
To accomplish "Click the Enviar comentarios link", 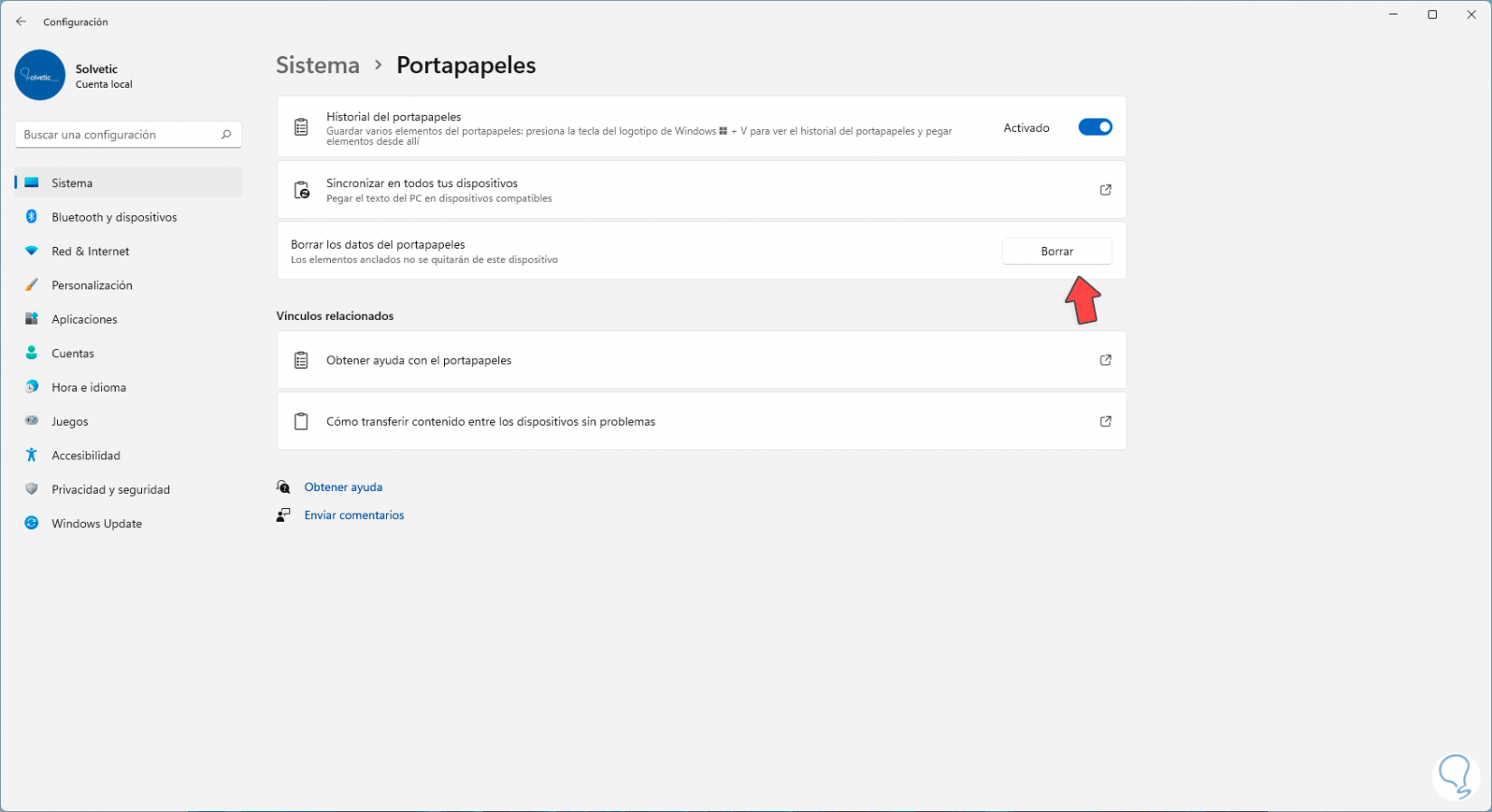I will 354,515.
